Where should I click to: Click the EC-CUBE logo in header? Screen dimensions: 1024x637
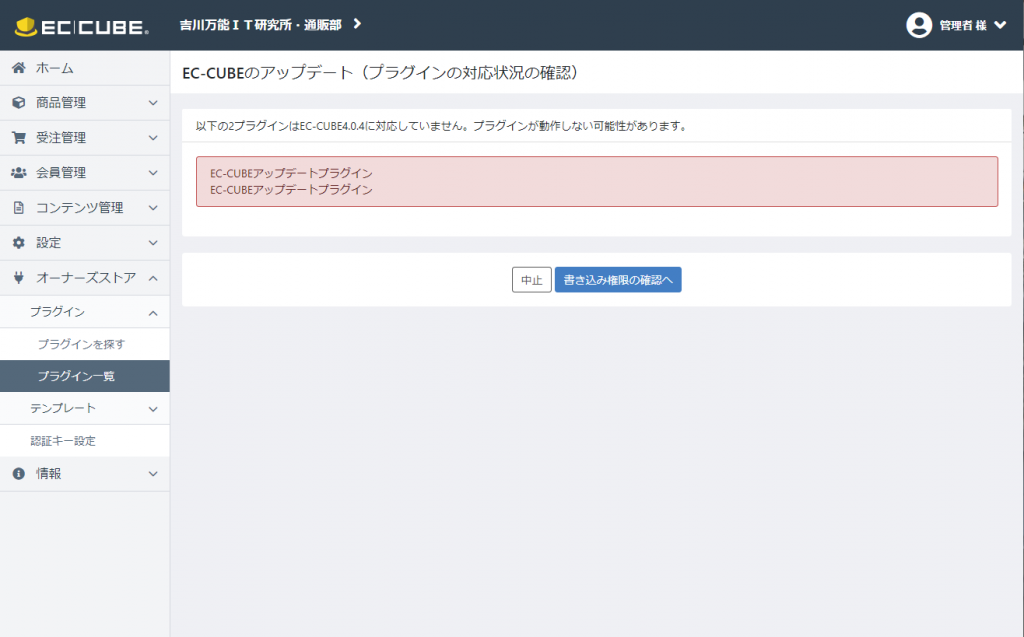coord(82,26)
